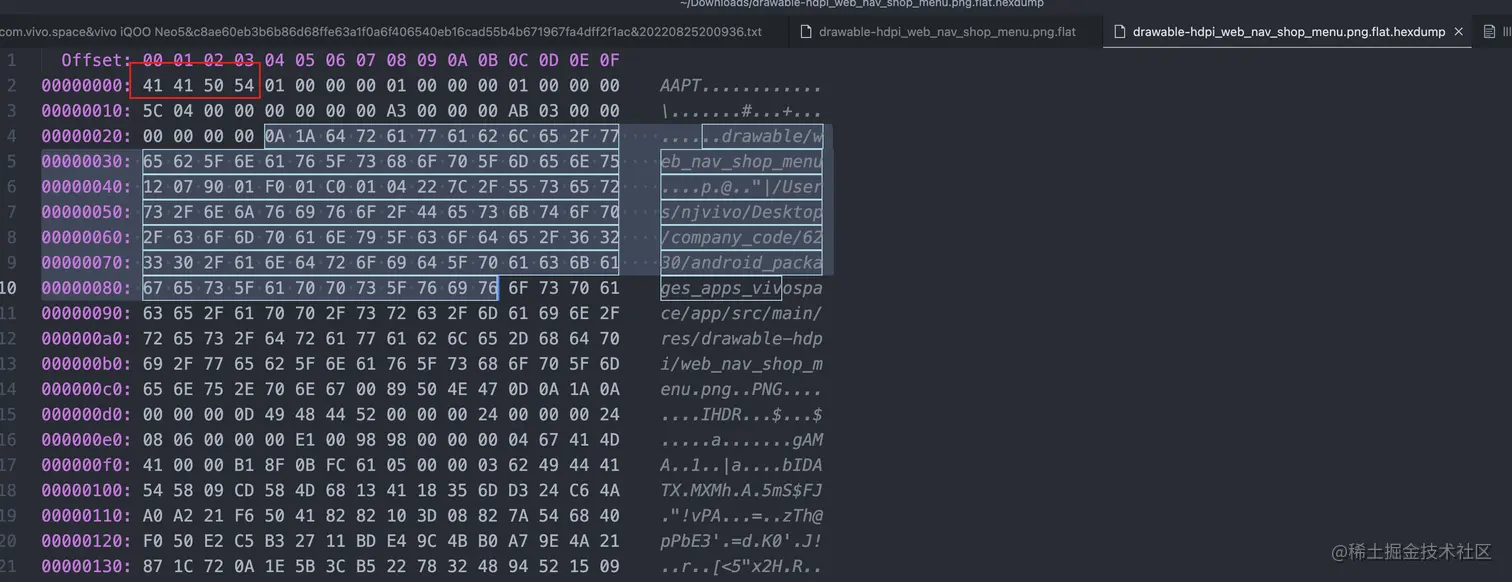Click offset label '00000040:'
This screenshot has width=1512, height=582.
coord(86,187)
